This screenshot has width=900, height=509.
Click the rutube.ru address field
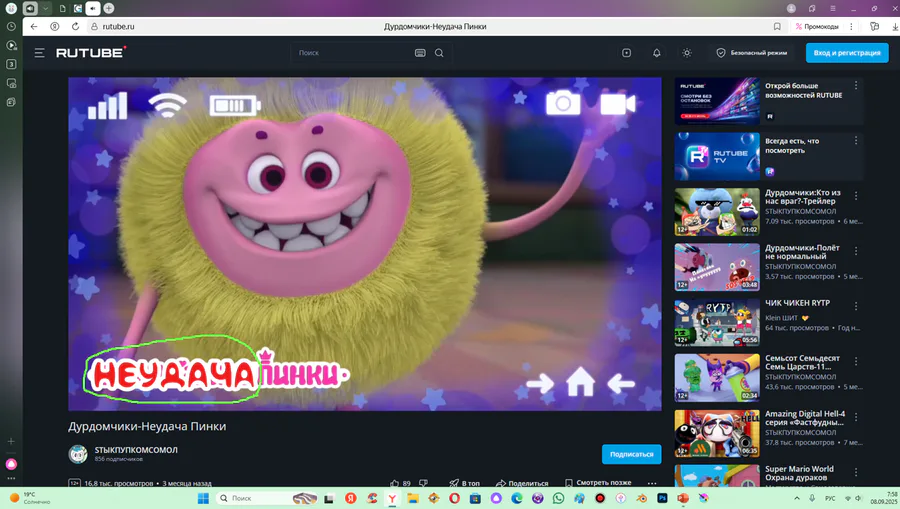[118, 26]
